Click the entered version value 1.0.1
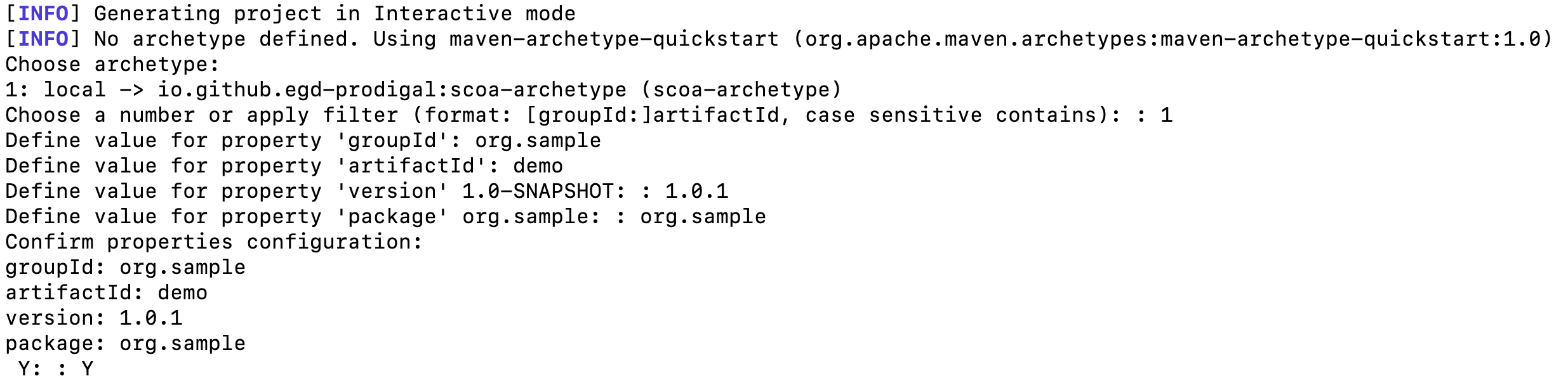Viewport: 1568px width, 383px height. tap(696, 191)
